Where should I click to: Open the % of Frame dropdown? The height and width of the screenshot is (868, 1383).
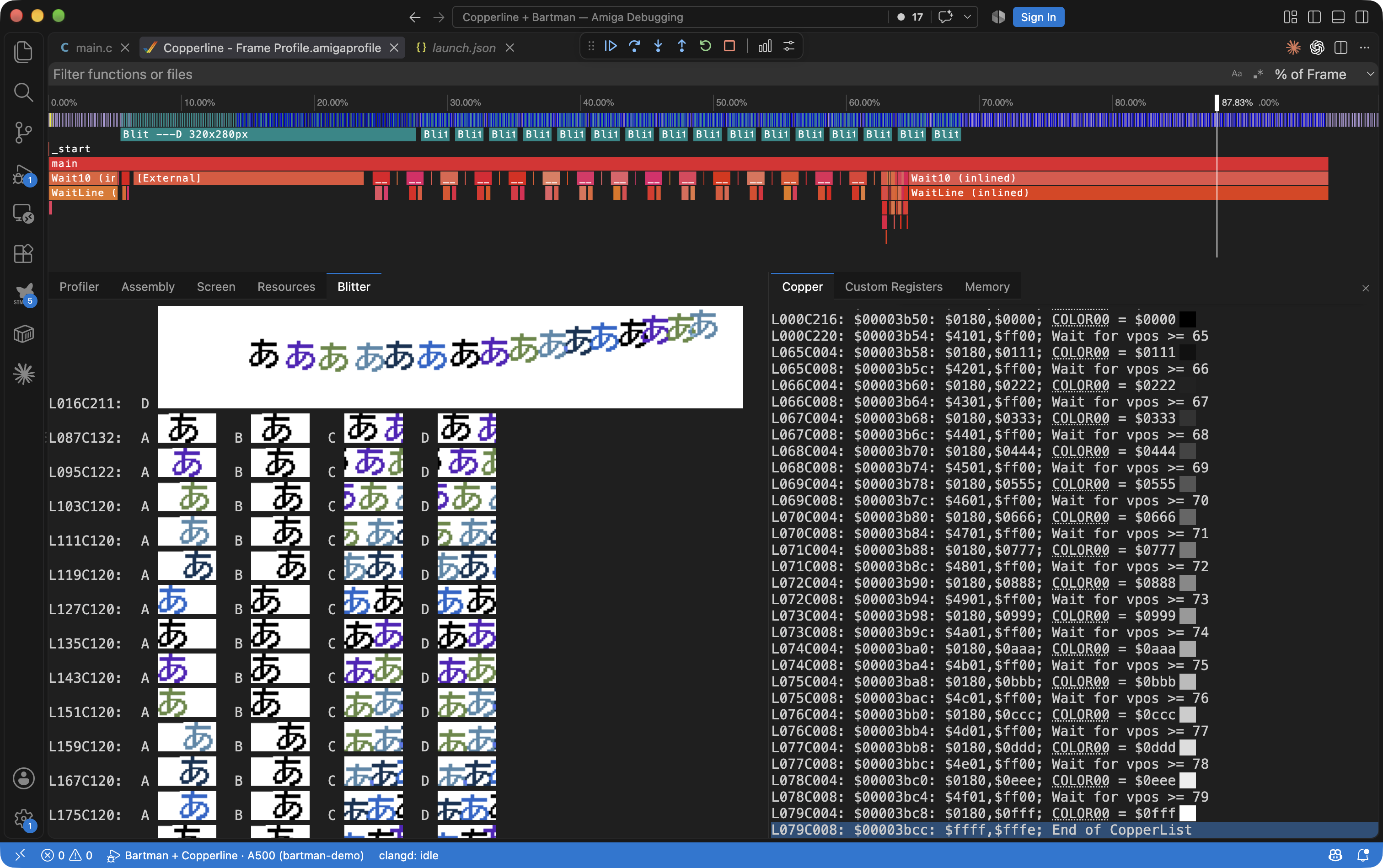(x=1324, y=74)
